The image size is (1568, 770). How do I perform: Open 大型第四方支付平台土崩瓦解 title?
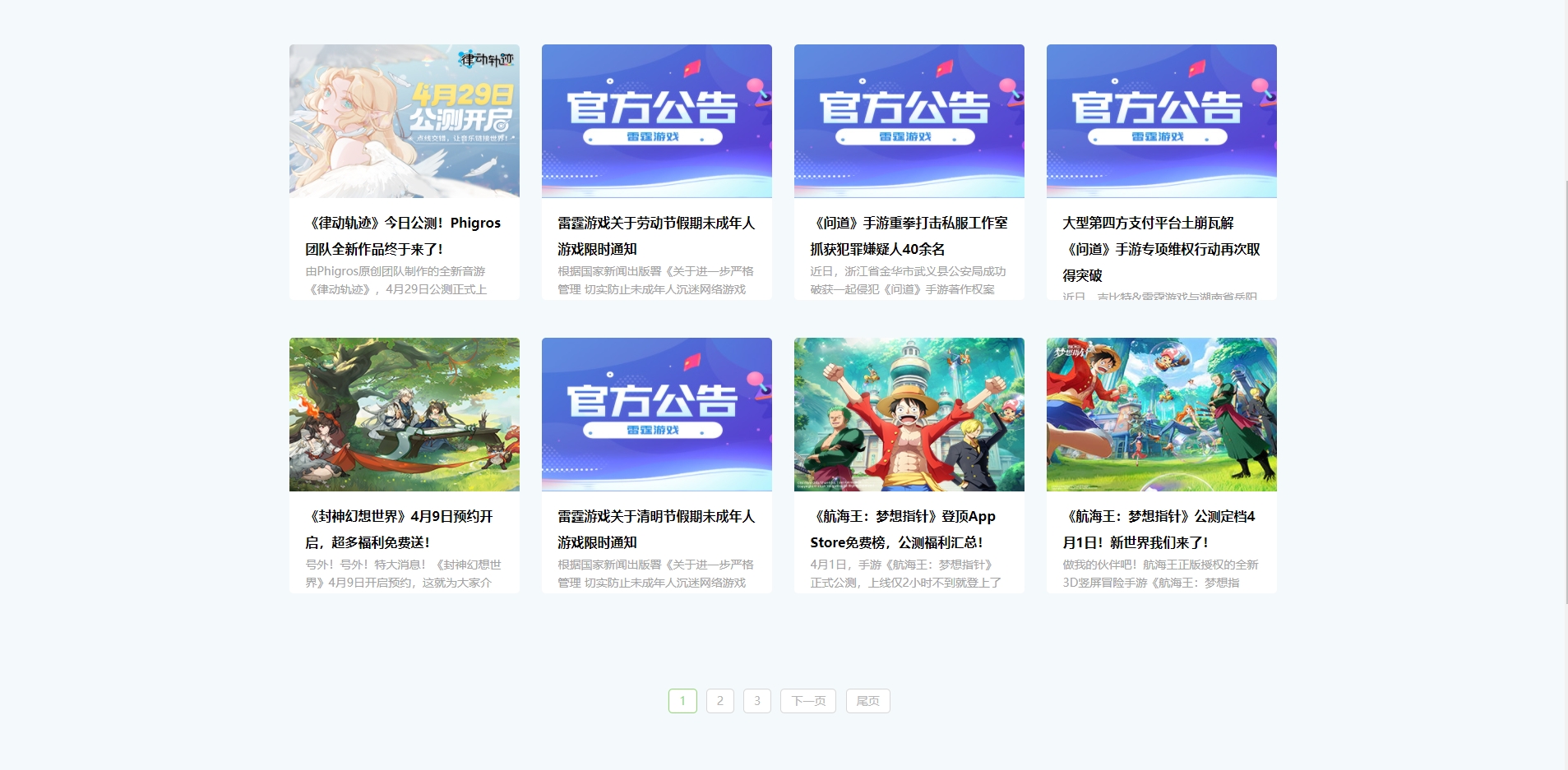pyautogui.click(x=1161, y=249)
